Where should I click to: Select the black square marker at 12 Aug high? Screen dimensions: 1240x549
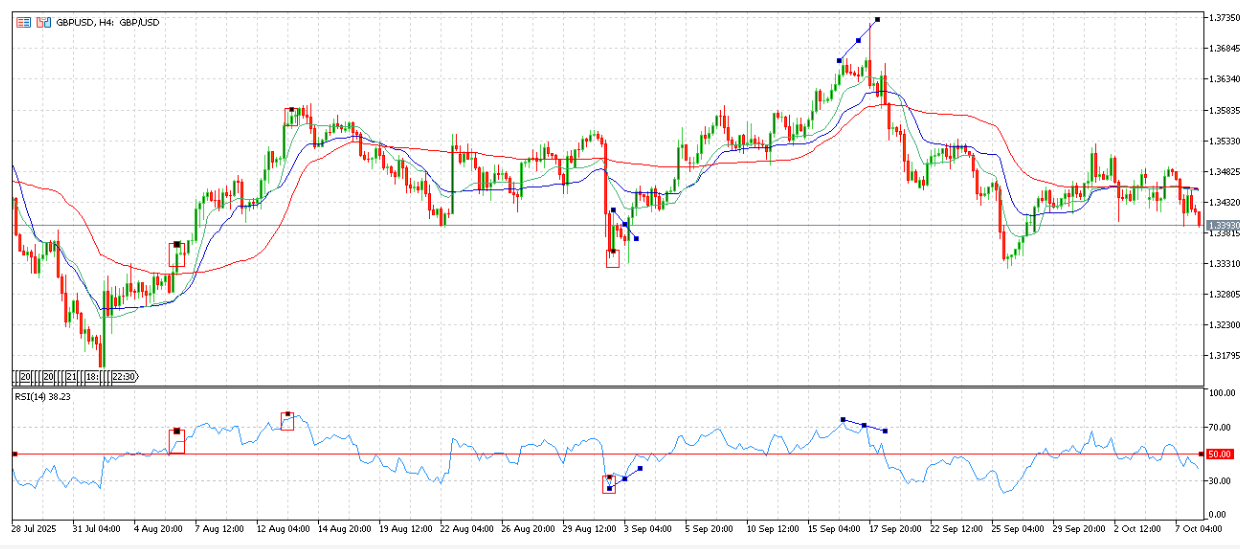(x=292, y=109)
